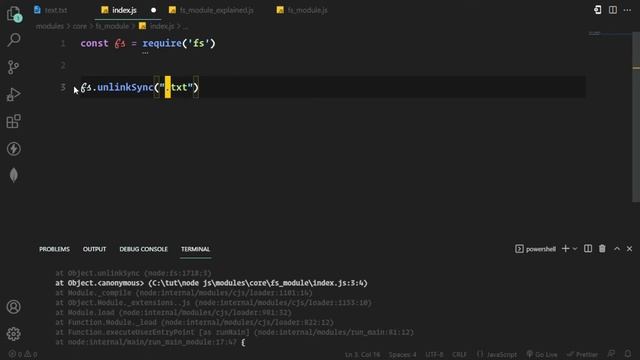Click Prettier status bar item
Image resolution: width=640 pixels, height=360 pixels.
pos(582,354)
